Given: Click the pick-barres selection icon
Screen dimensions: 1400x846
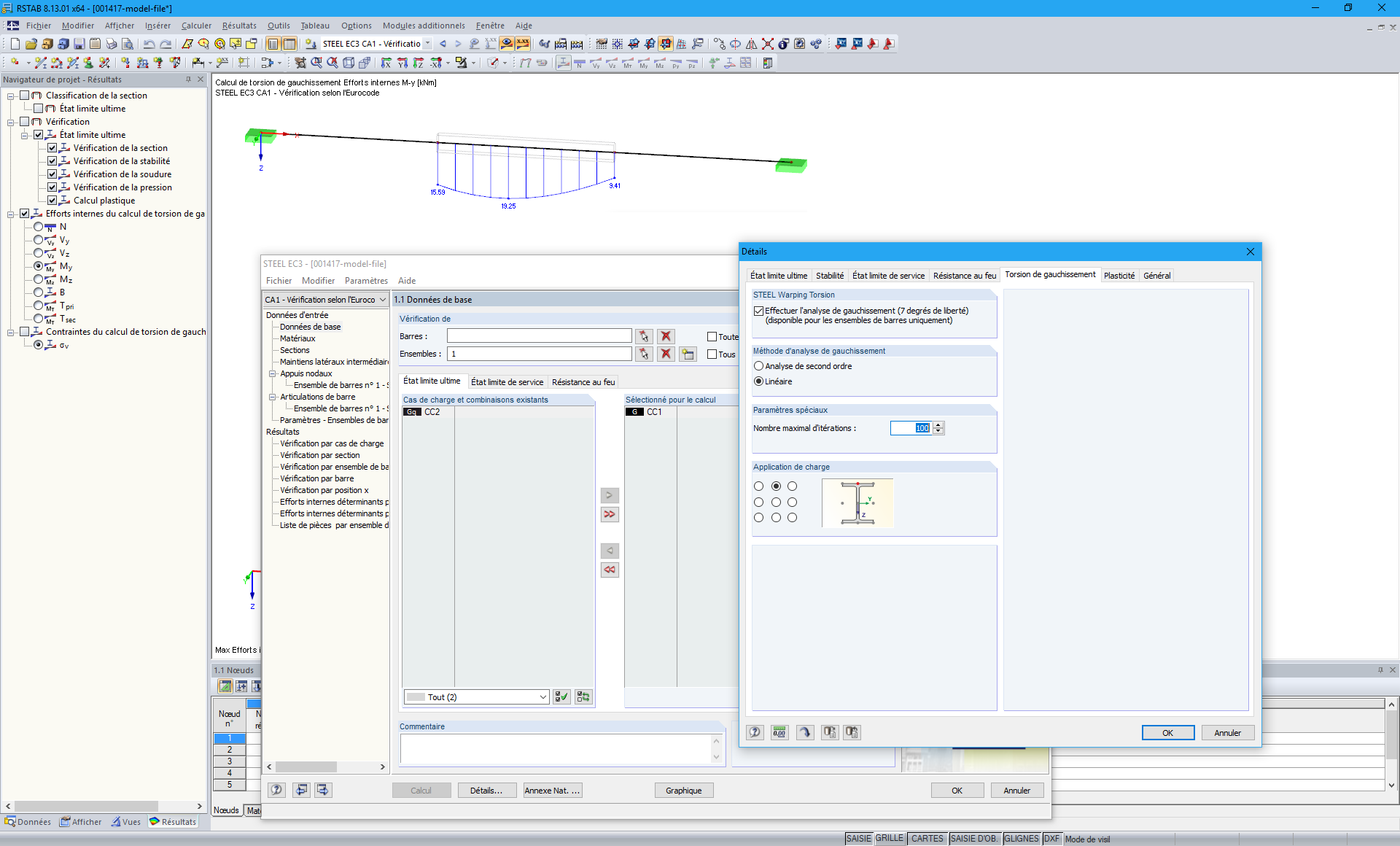Looking at the screenshot, I should pyautogui.click(x=643, y=336).
